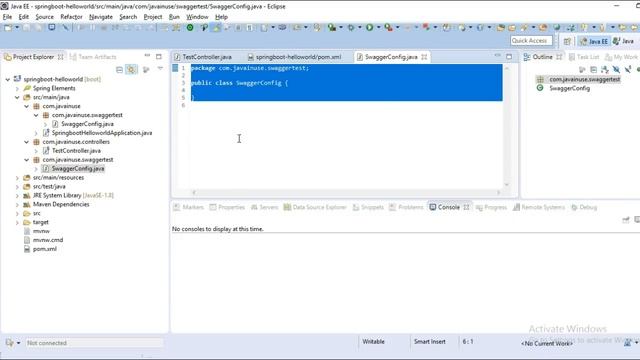Viewport: 640px width, 360px height.
Task: Click the New file dropdown arrow
Action: tap(17, 28)
